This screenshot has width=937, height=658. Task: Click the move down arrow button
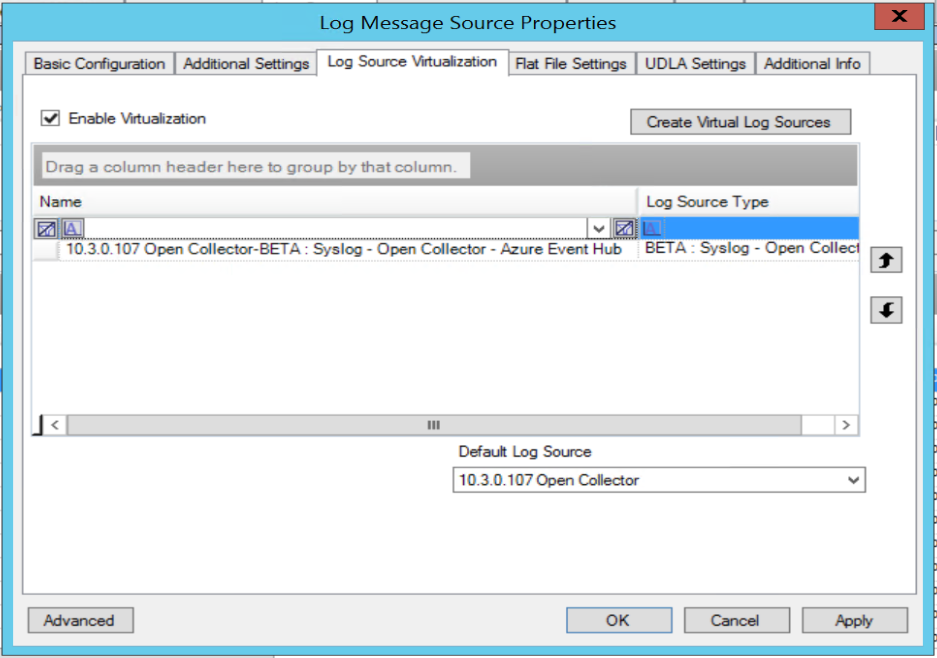(x=886, y=310)
